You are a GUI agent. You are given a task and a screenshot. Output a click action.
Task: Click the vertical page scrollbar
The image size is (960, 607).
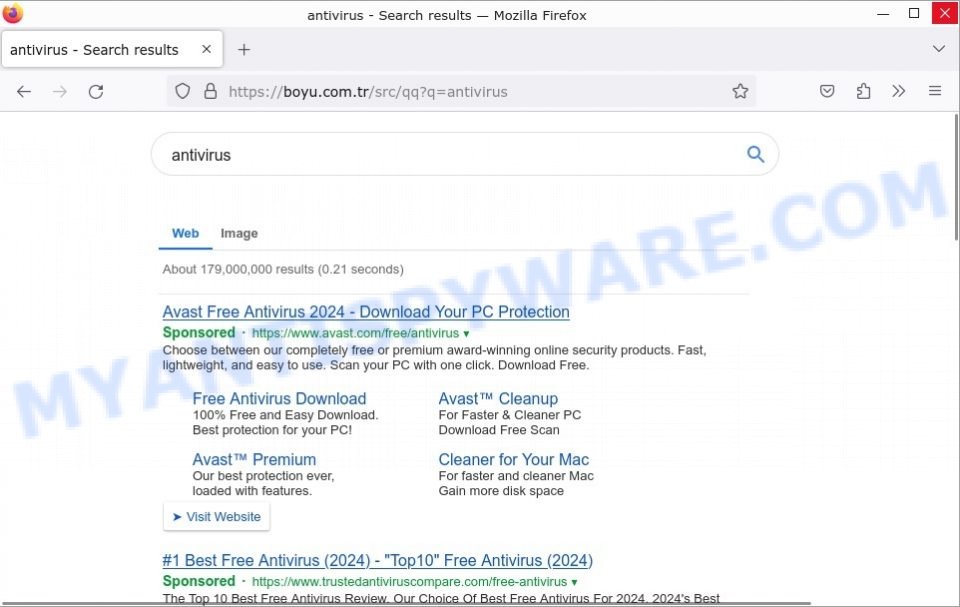956,178
